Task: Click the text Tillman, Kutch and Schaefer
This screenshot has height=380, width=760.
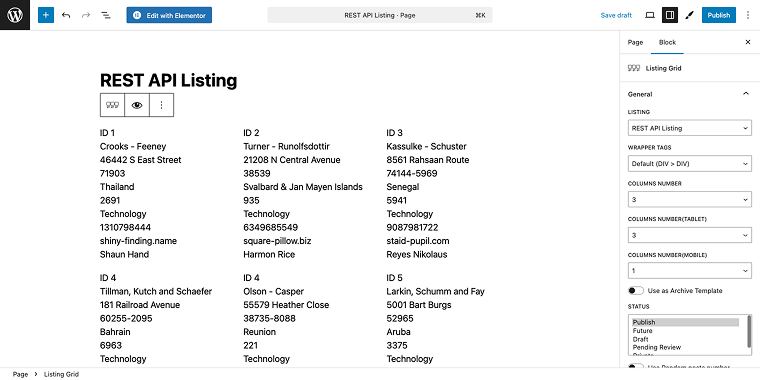Action: 156,291
